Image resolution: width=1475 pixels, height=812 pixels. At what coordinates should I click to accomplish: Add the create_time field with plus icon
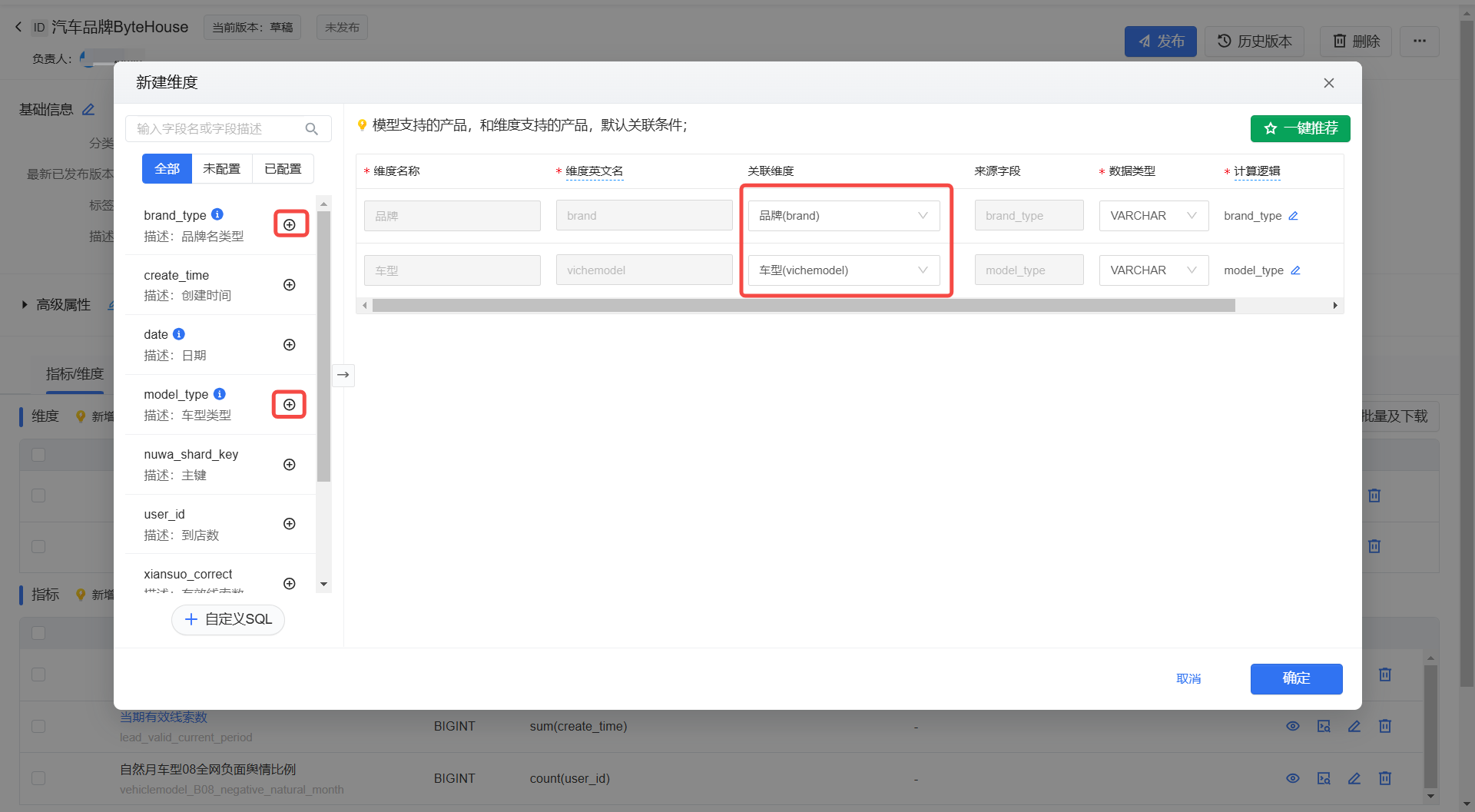(x=290, y=285)
